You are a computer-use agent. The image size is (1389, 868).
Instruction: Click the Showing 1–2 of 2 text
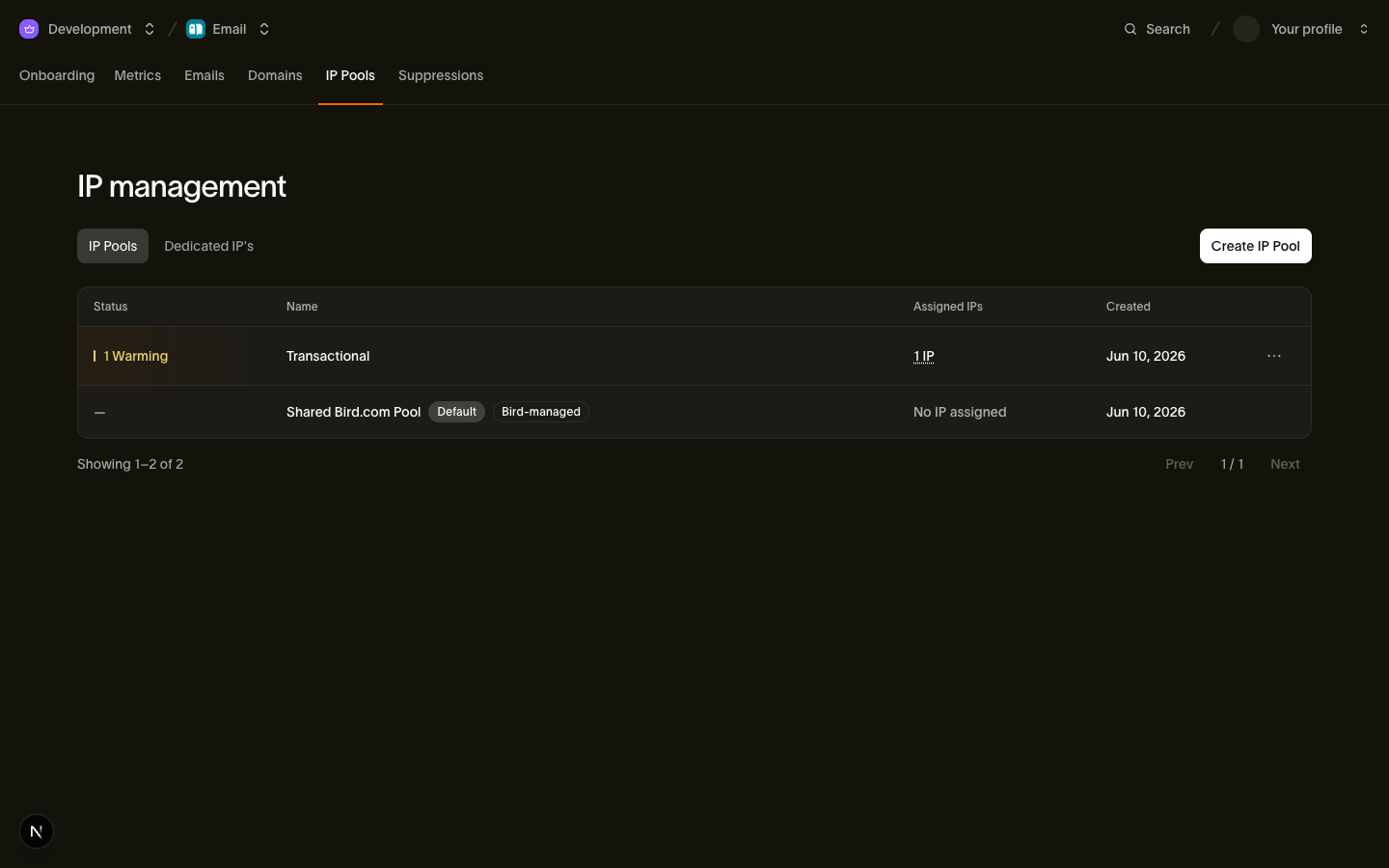click(x=130, y=464)
